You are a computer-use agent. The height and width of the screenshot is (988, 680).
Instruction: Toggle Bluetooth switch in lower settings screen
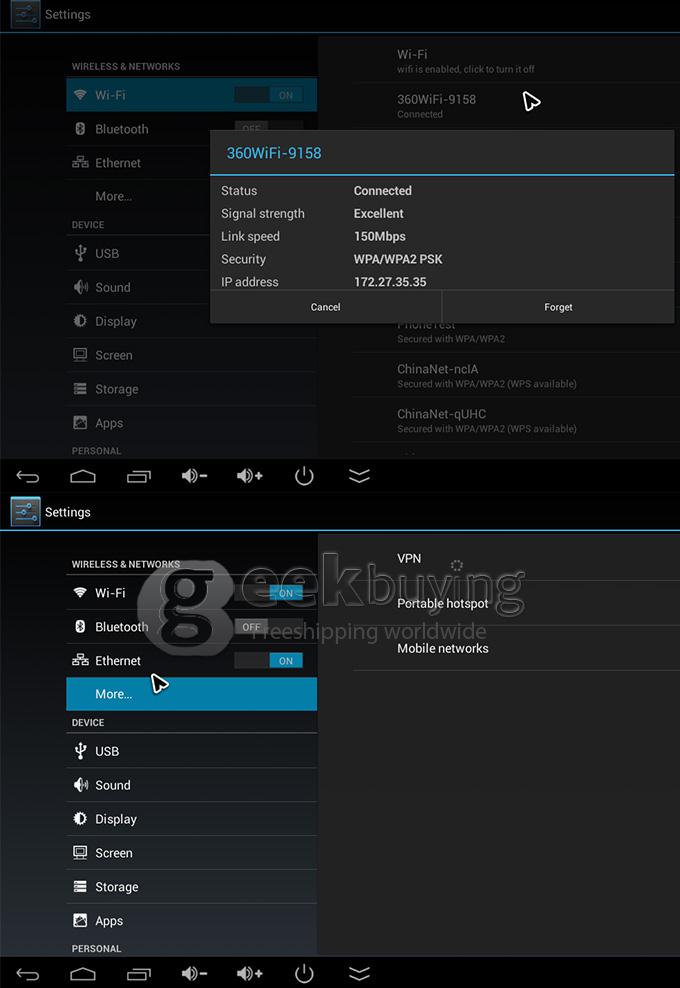(x=268, y=627)
